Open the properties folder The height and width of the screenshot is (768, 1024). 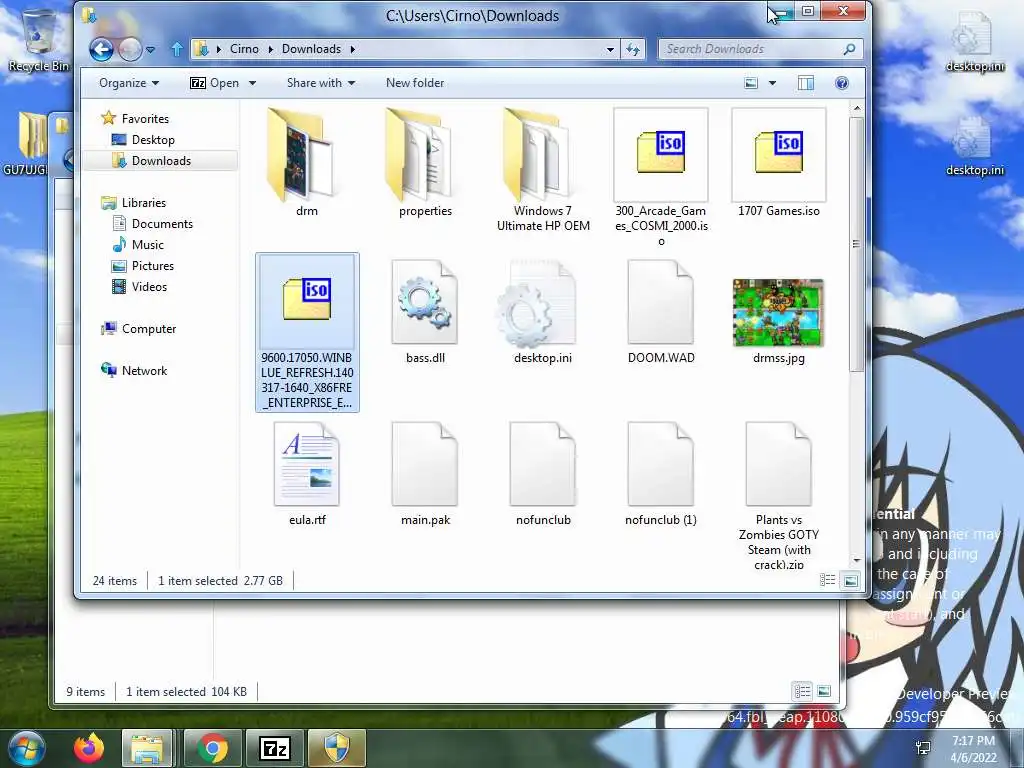(425, 163)
